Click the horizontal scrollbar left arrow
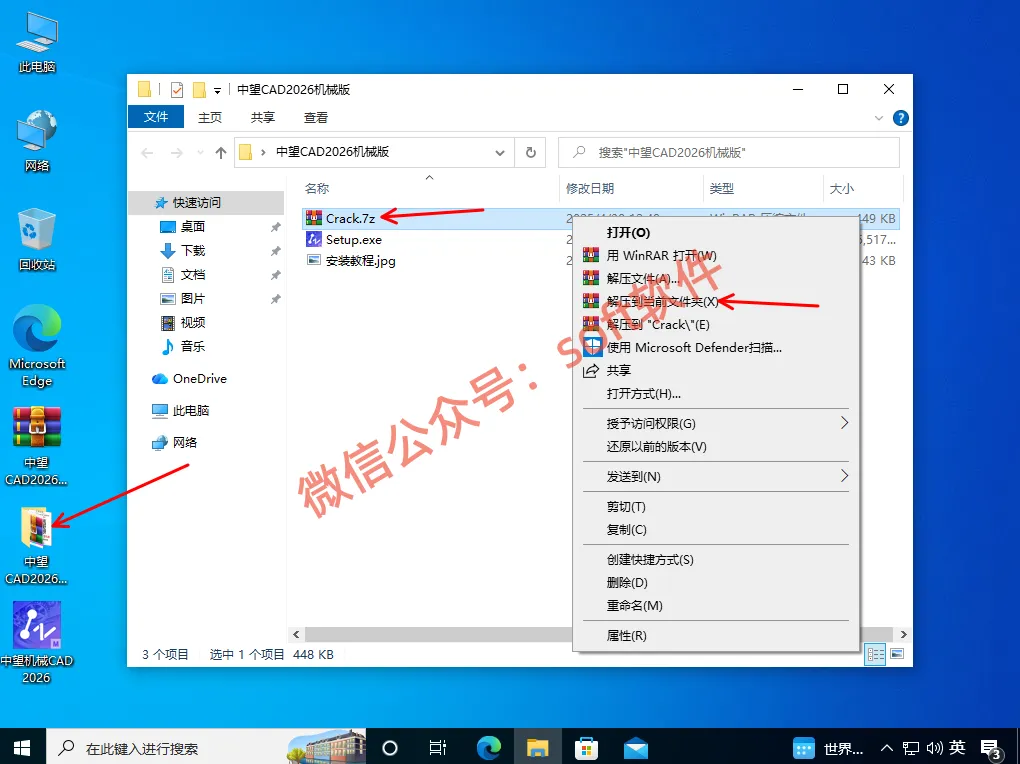 297,634
